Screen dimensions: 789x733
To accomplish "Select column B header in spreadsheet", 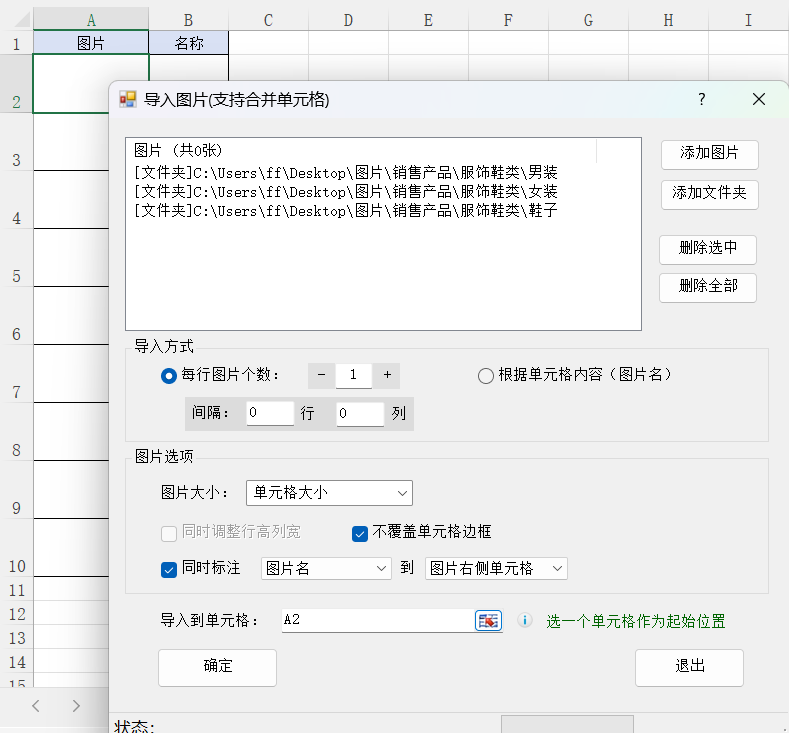I will tap(188, 20).
